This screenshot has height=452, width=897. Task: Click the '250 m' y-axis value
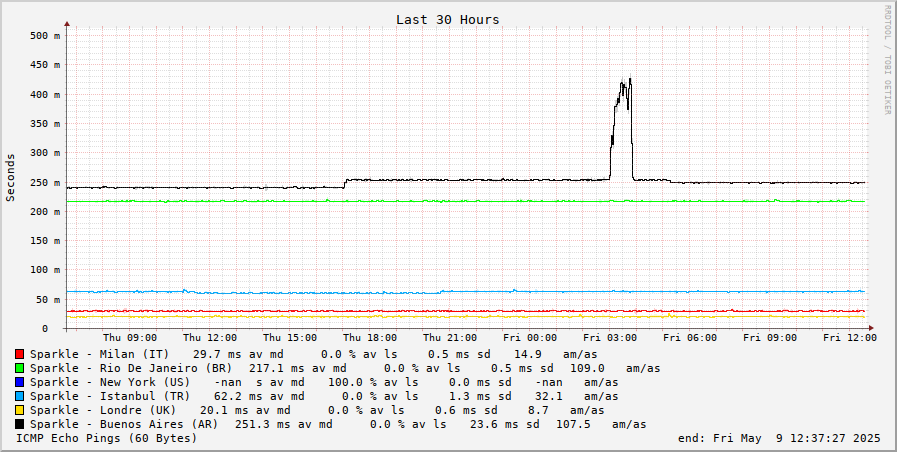tap(45, 183)
